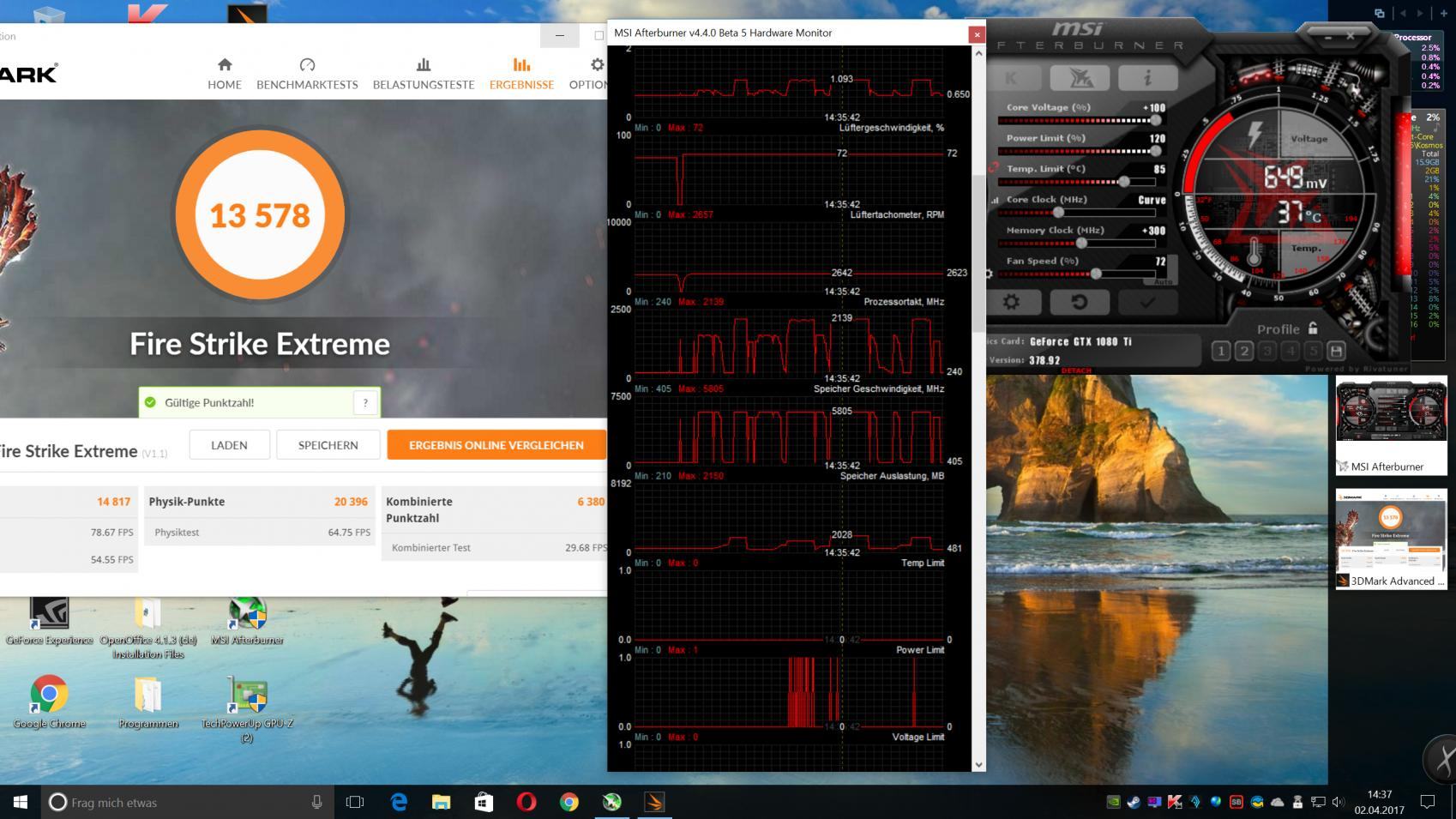The width and height of the screenshot is (1456, 819).
Task: Open the volume control tray icon
Action: pos(1339,803)
